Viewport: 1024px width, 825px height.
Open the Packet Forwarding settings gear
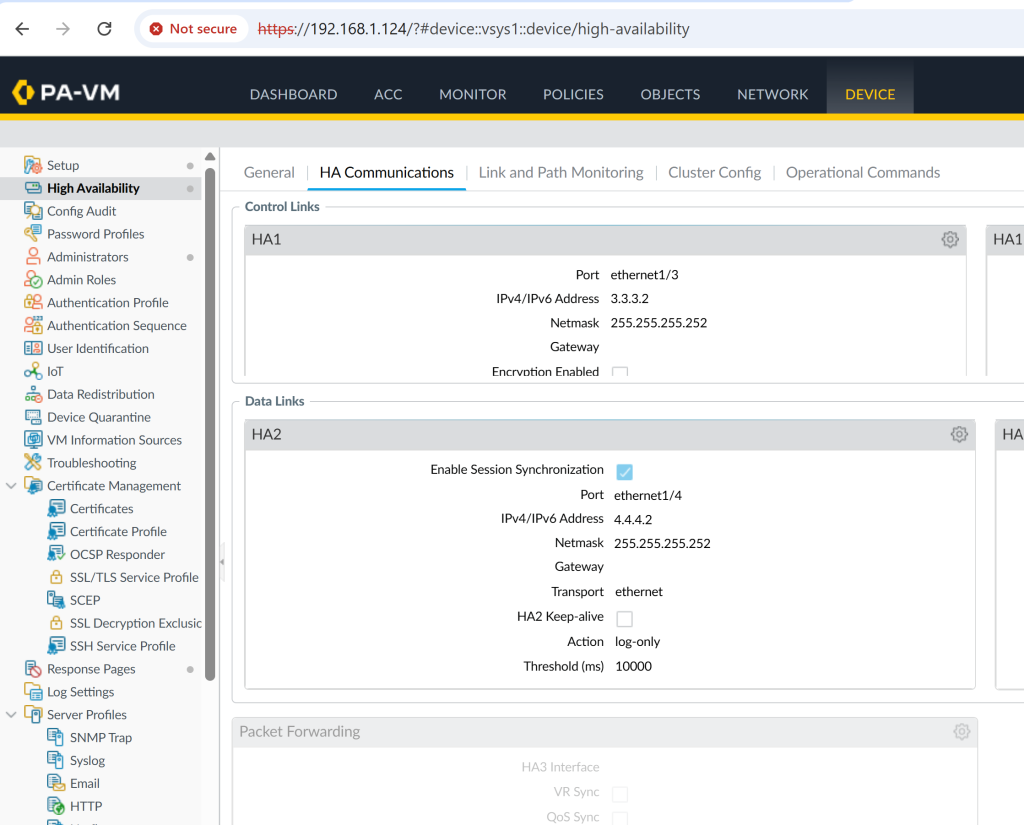click(961, 732)
